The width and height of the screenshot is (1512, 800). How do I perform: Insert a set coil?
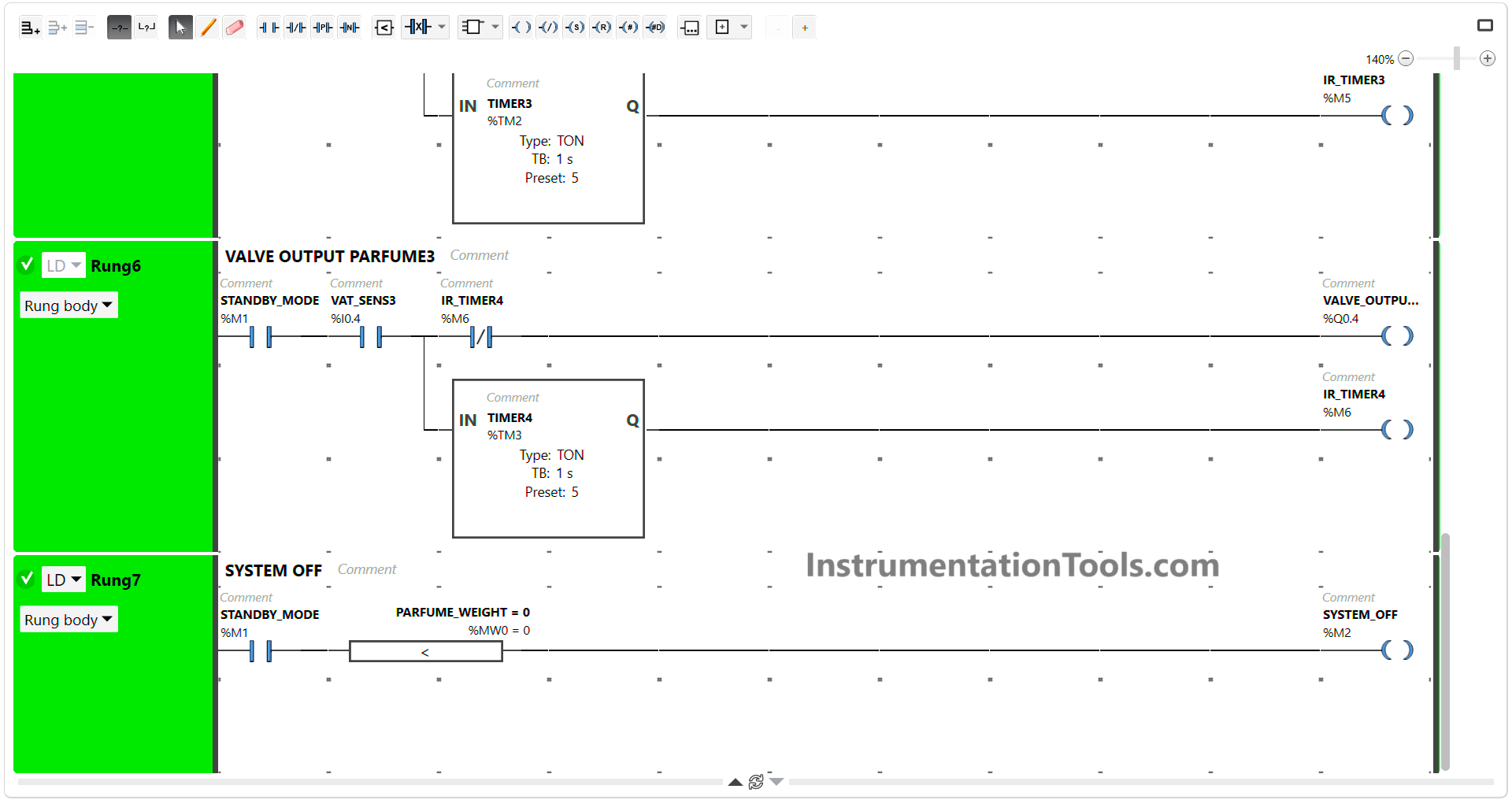575,28
